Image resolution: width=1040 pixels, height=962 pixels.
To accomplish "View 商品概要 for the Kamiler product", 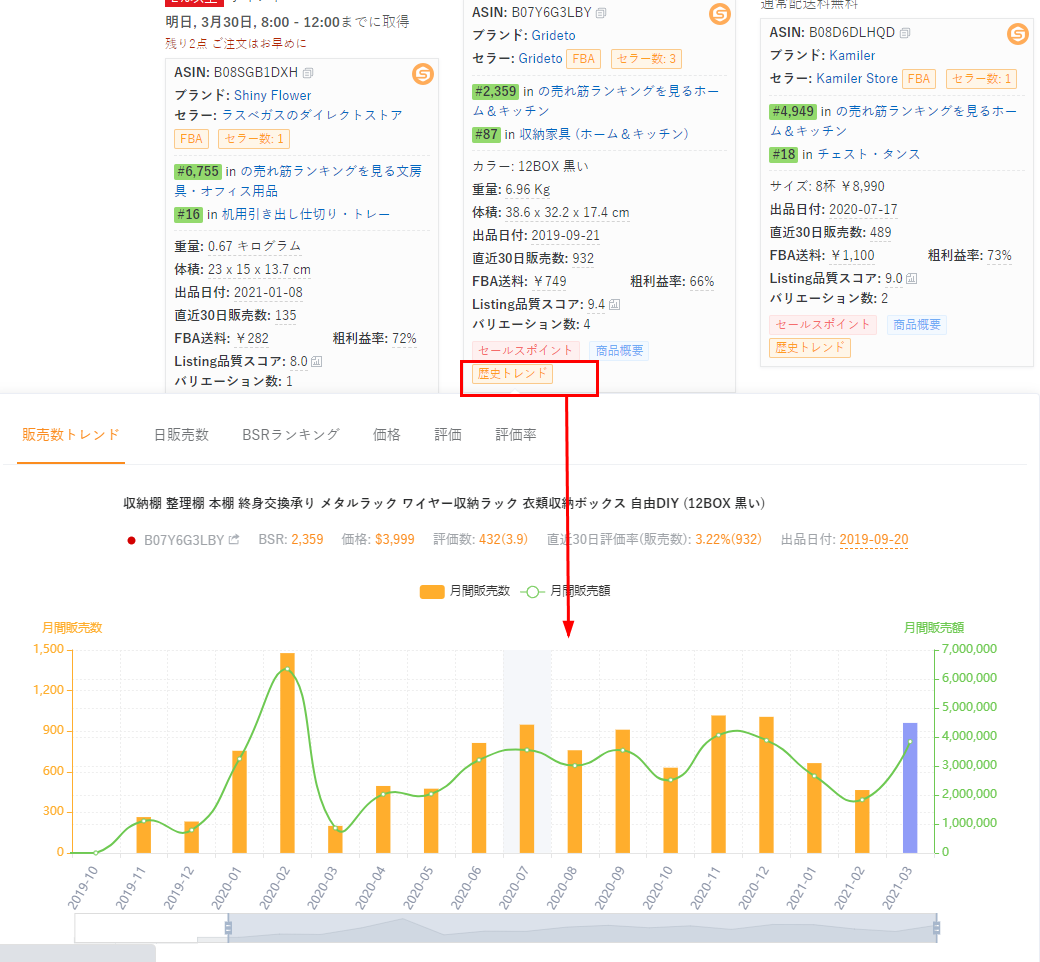I will 917,324.
